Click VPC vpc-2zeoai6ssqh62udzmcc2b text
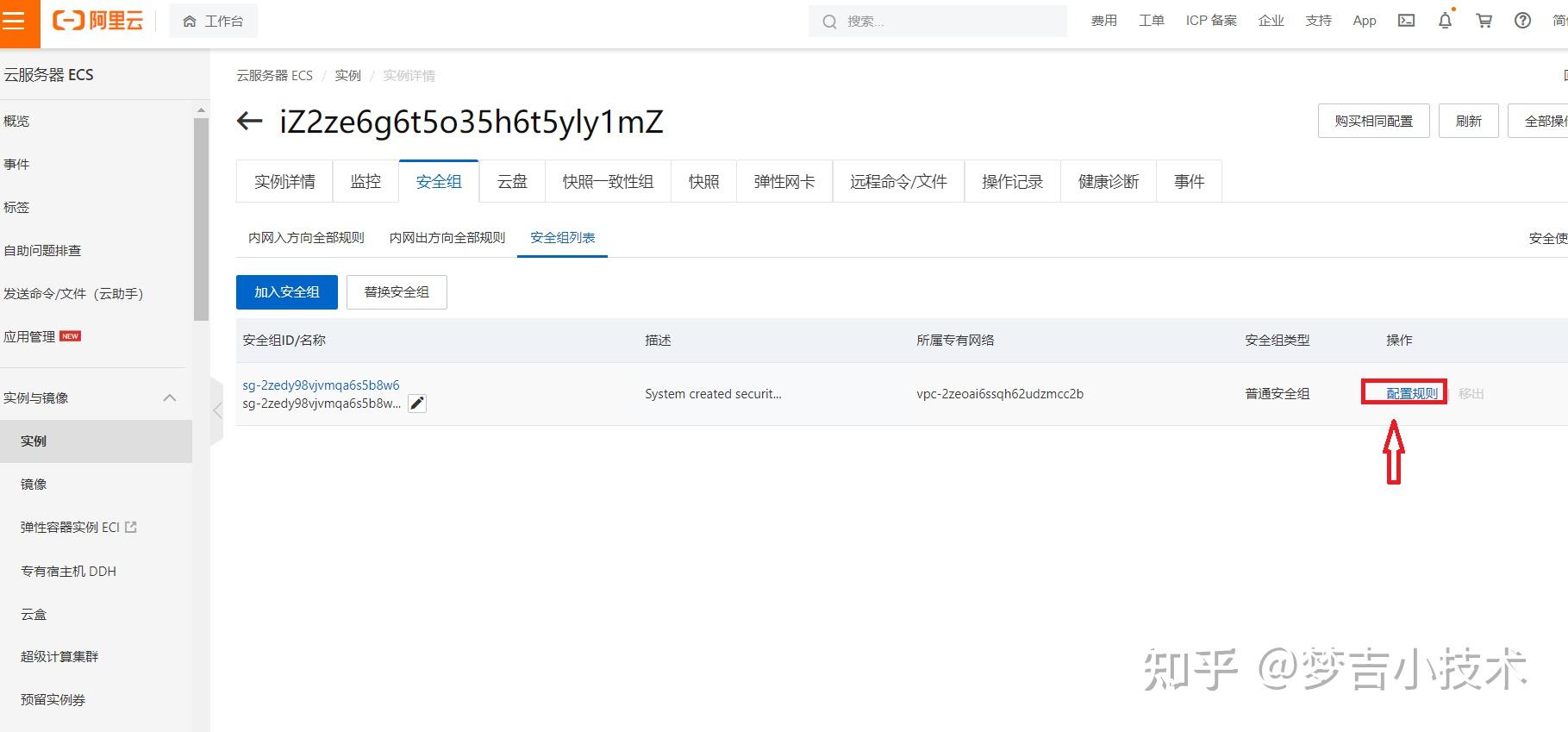Image resolution: width=1568 pixels, height=732 pixels. 1000,394
